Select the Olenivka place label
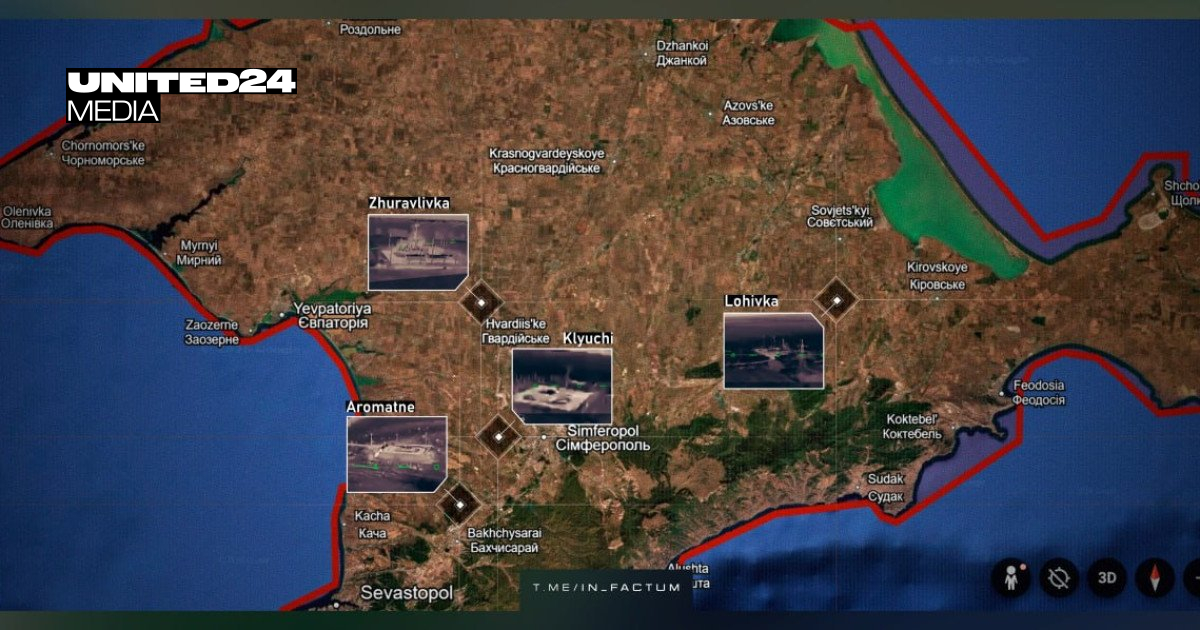Image resolution: width=1200 pixels, height=630 pixels. [x=27, y=217]
